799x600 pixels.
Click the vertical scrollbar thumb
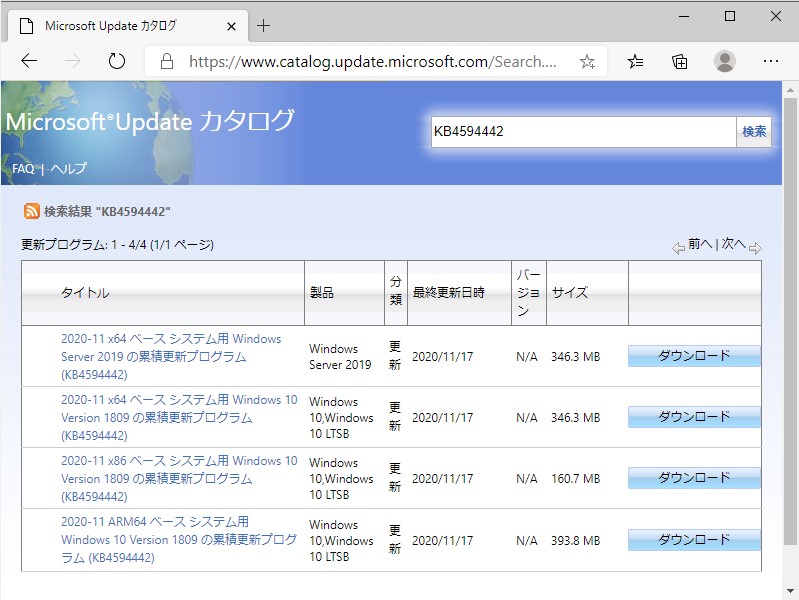pos(790,321)
